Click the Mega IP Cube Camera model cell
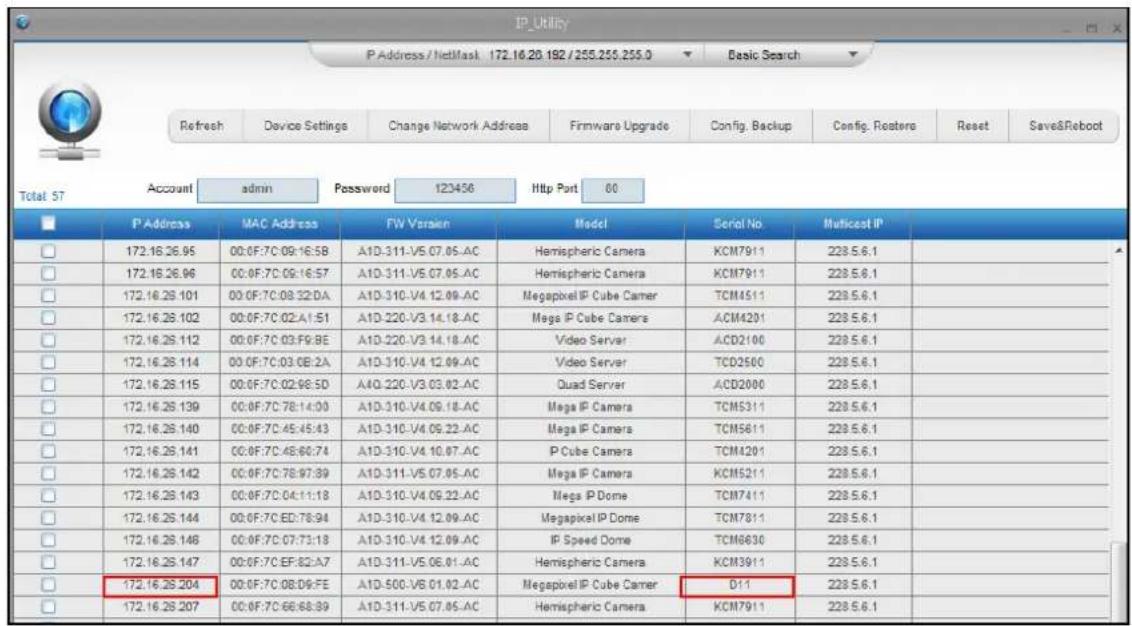Viewport: 1132px width, 626px height. tap(591, 317)
